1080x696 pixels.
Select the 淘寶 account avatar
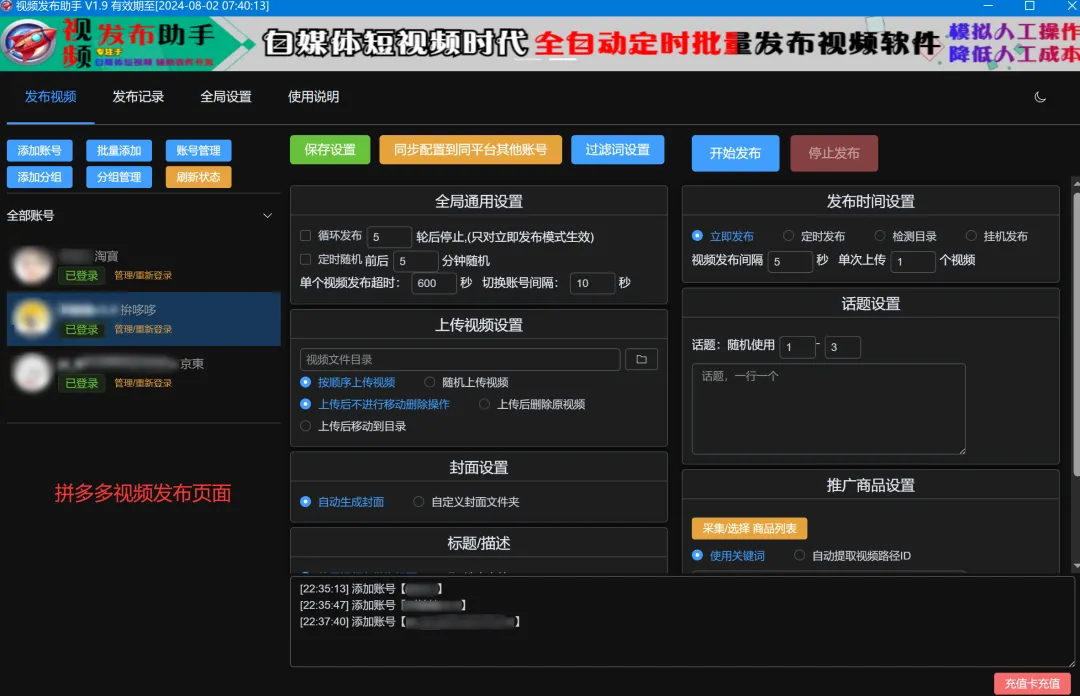point(32,265)
